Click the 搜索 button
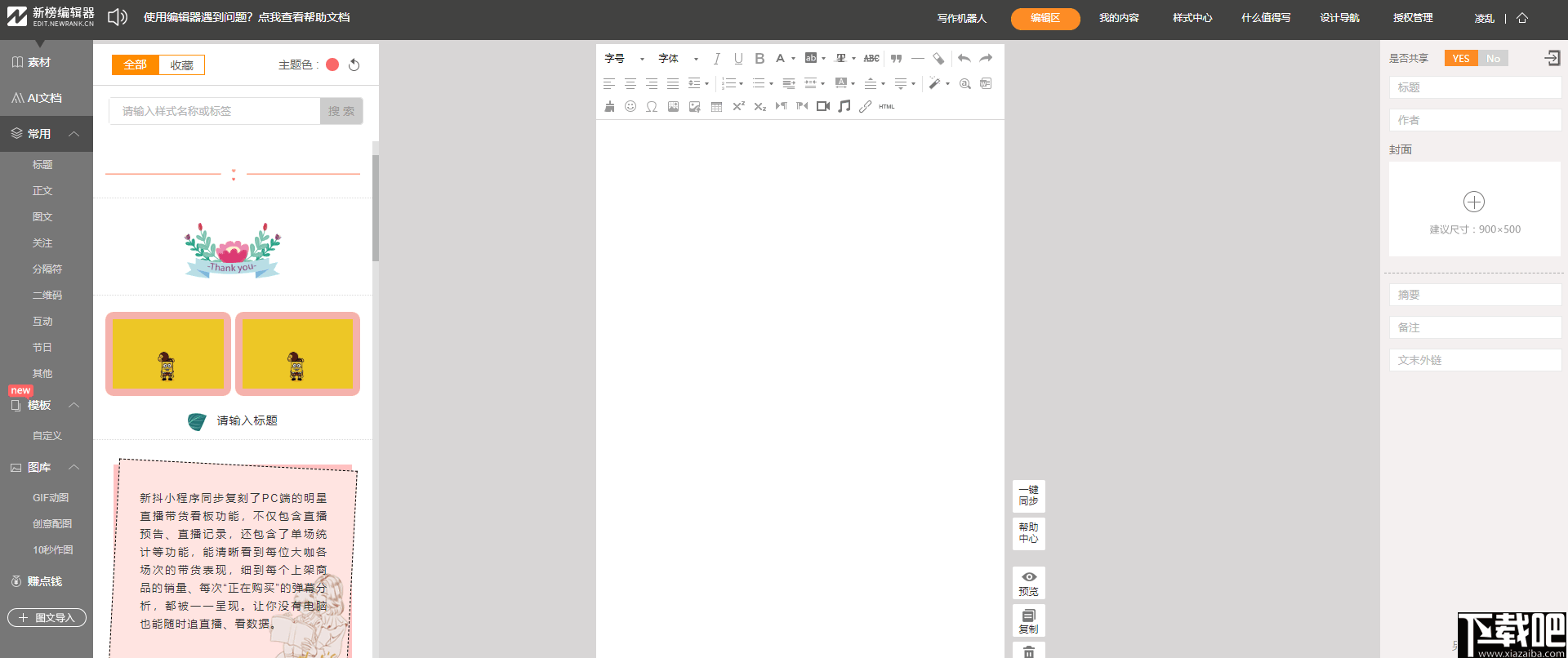The height and width of the screenshot is (658, 1568). click(x=341, y=111)
